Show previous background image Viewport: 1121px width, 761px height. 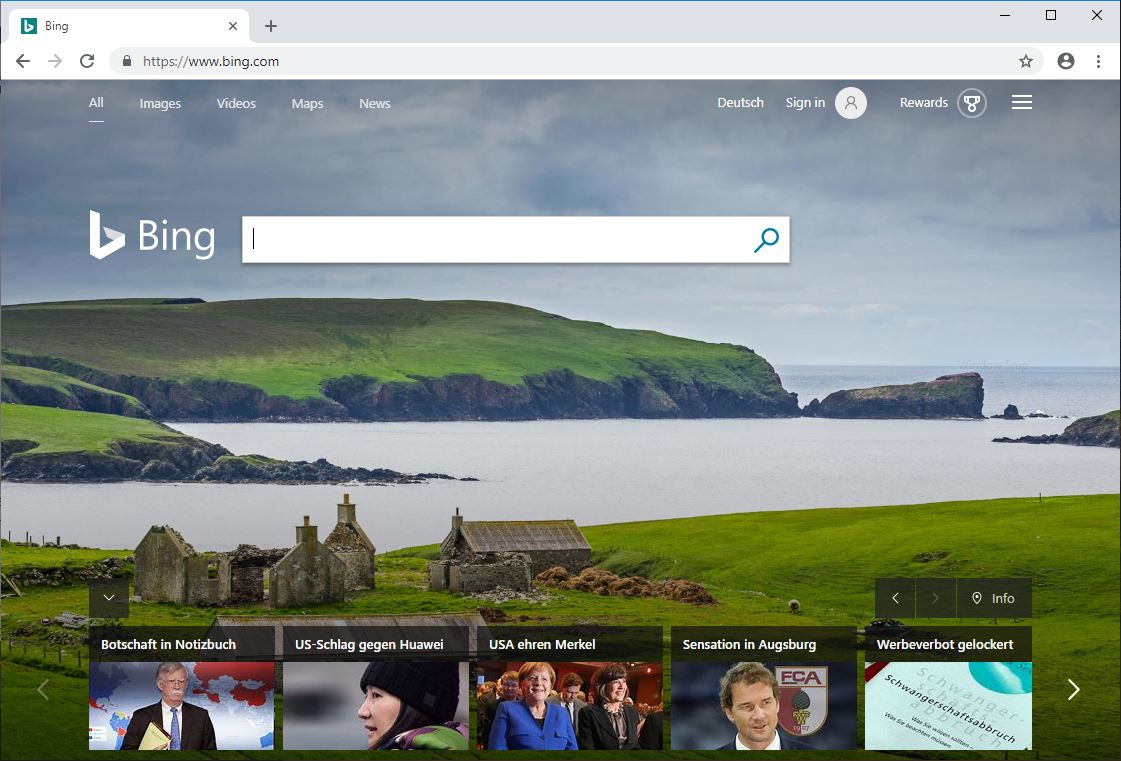895,598
